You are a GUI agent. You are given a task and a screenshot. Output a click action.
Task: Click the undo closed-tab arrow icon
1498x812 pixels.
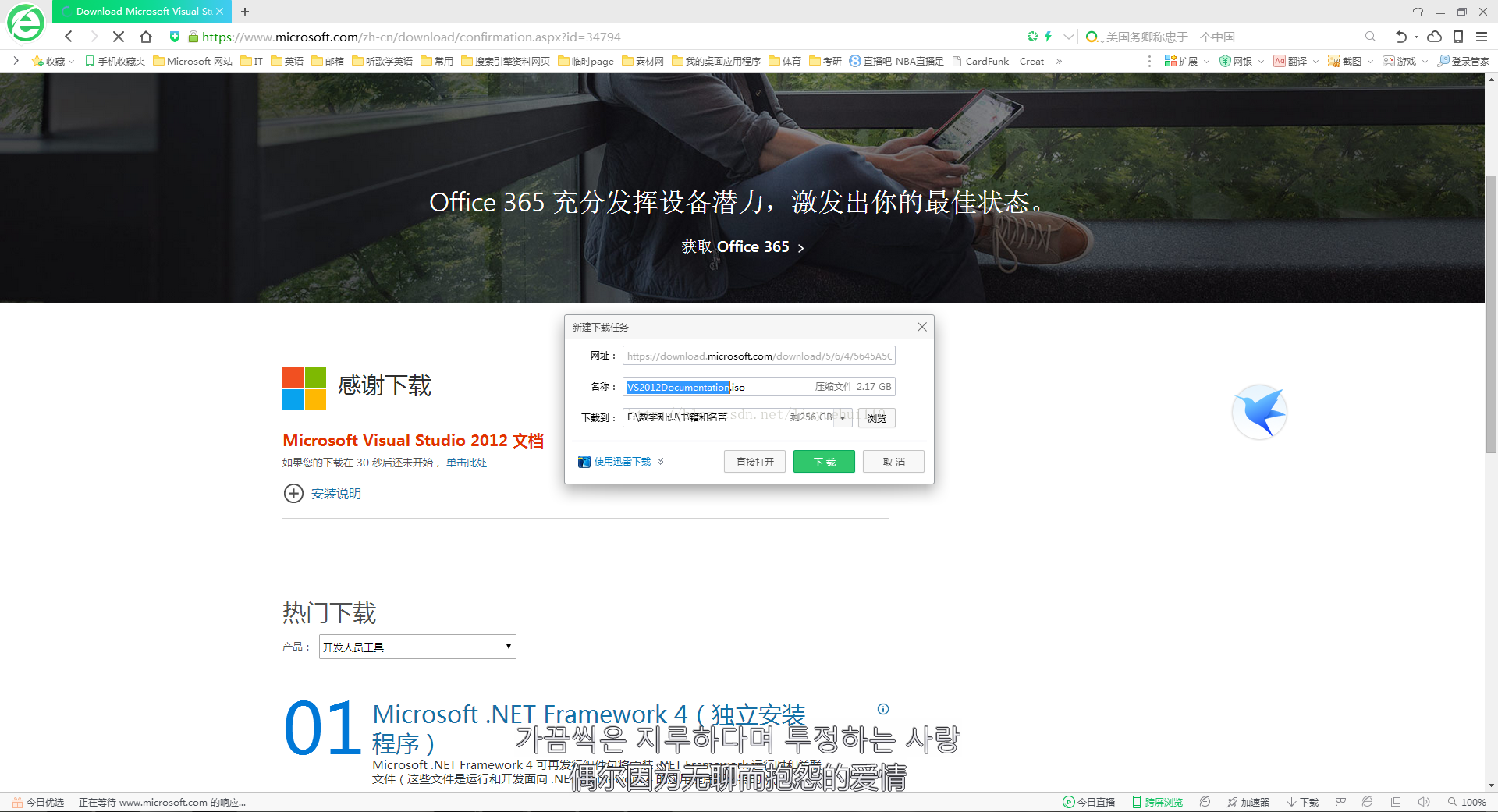click(1401, 37)
